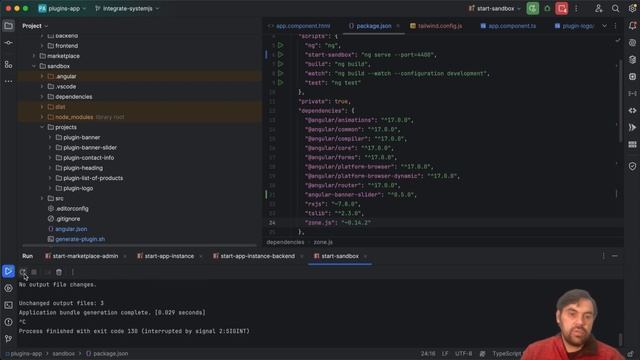Click the stop square in Run panel toolbar

[34, 272]
